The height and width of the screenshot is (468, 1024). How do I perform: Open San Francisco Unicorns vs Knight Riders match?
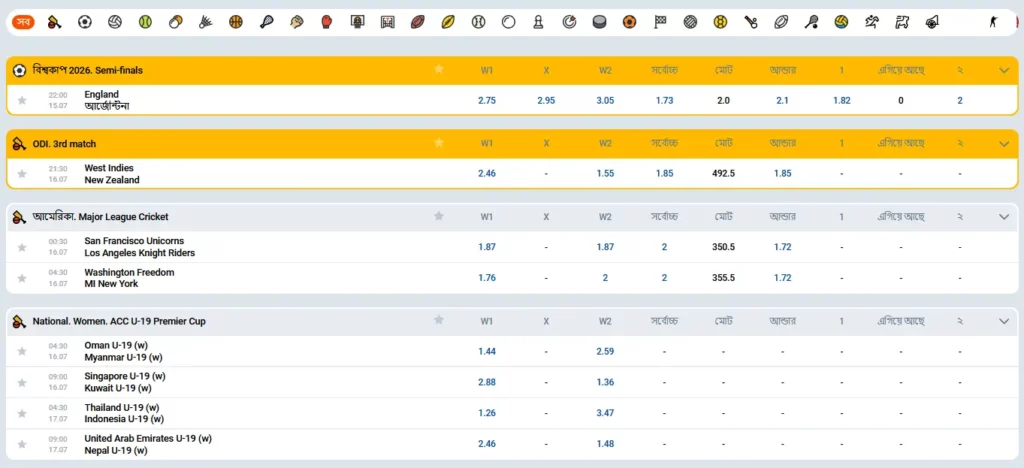(x=140, y=247)
